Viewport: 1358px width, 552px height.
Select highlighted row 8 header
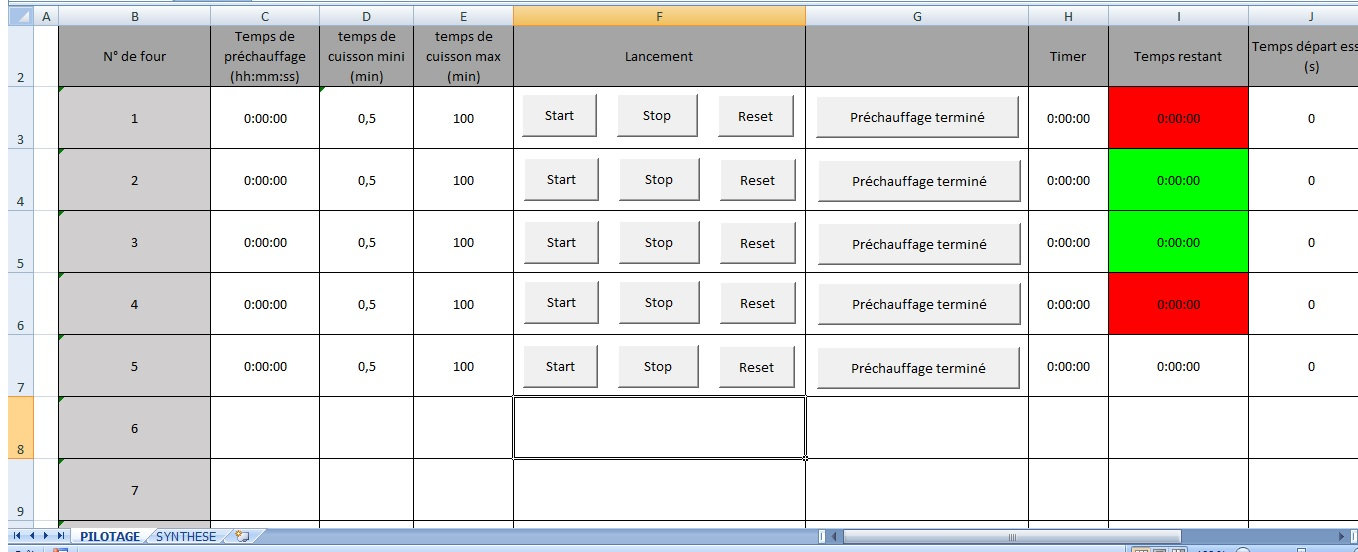[21, 428]
